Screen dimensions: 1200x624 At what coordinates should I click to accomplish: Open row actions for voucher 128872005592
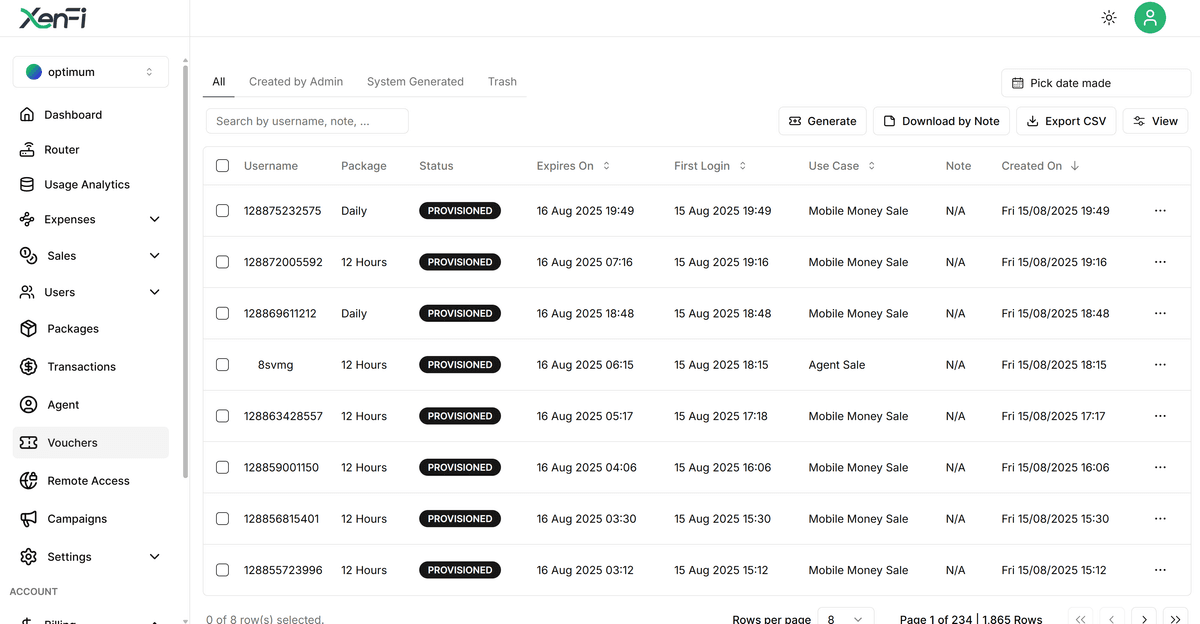1160,262
